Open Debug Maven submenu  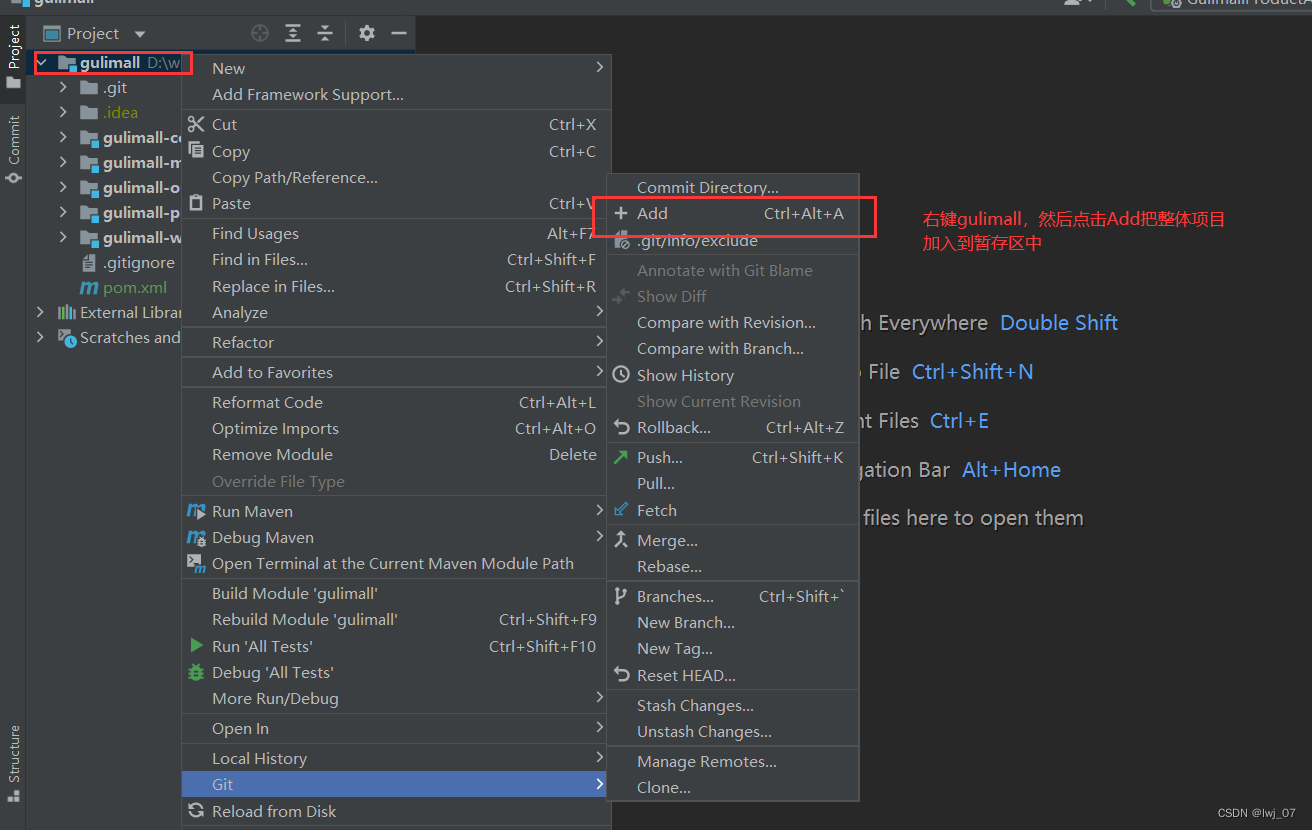(396, 537)
